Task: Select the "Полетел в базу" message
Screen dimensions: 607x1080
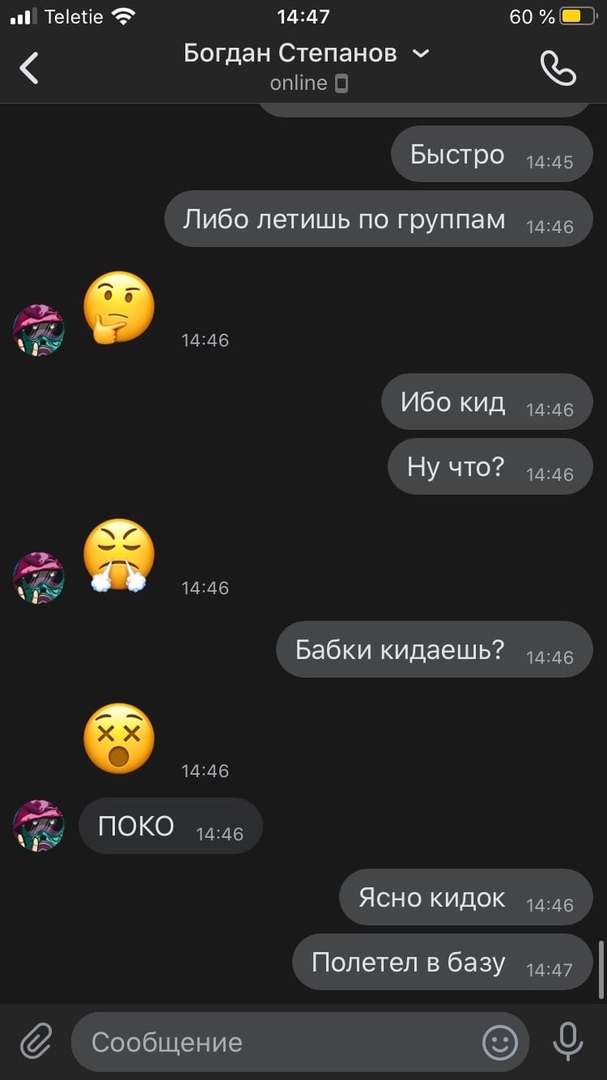Action: tap(442, 962)
